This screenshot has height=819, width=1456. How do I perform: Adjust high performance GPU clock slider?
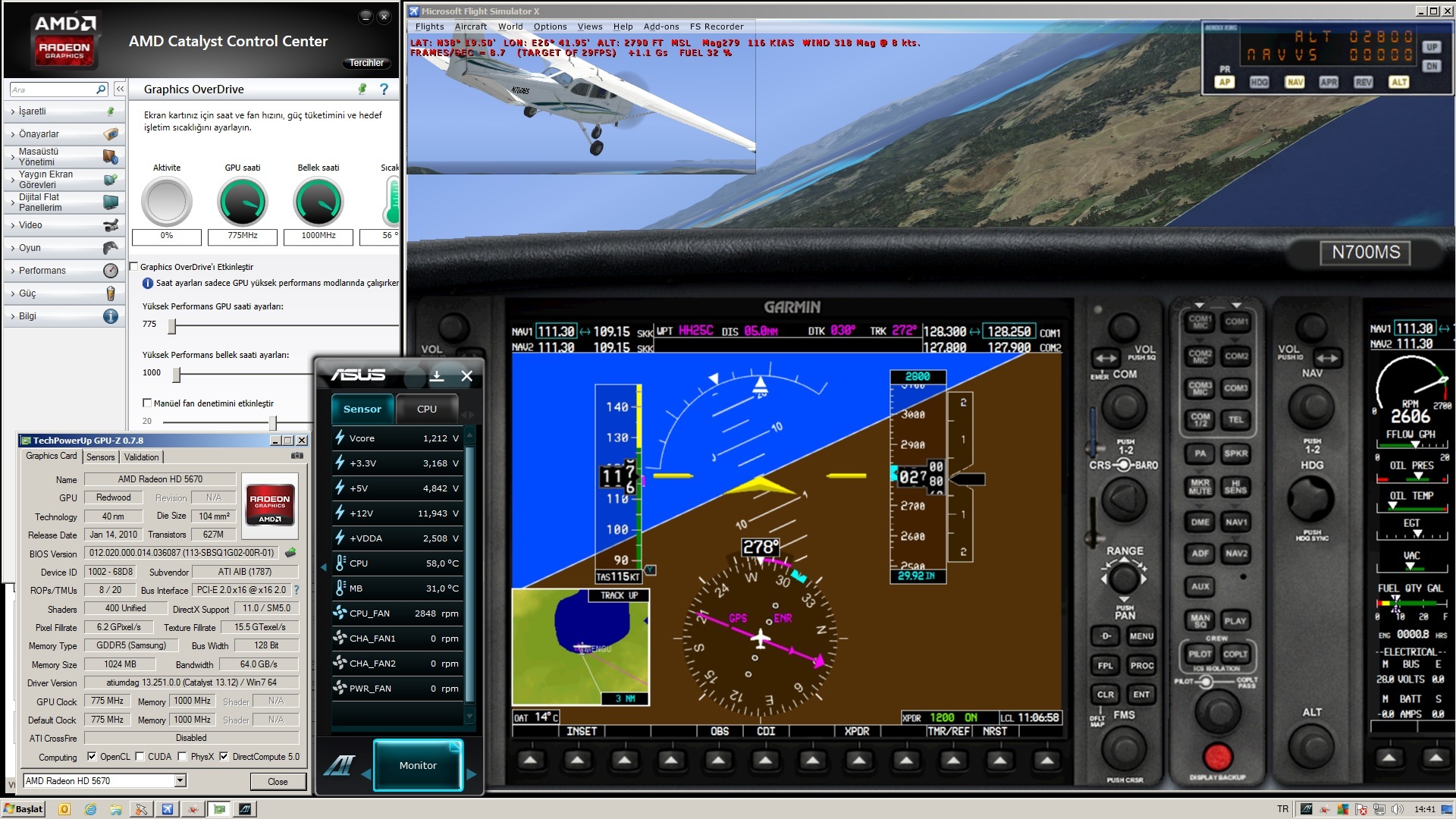tap(172, 326)
